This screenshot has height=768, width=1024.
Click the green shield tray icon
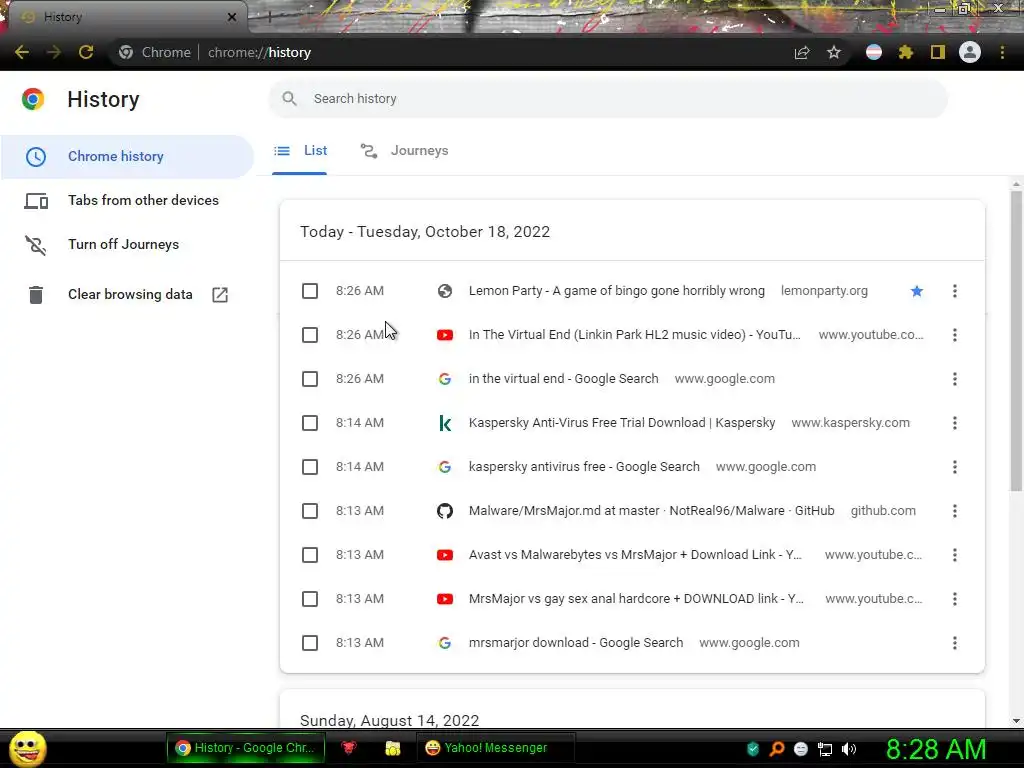[753, 749]
